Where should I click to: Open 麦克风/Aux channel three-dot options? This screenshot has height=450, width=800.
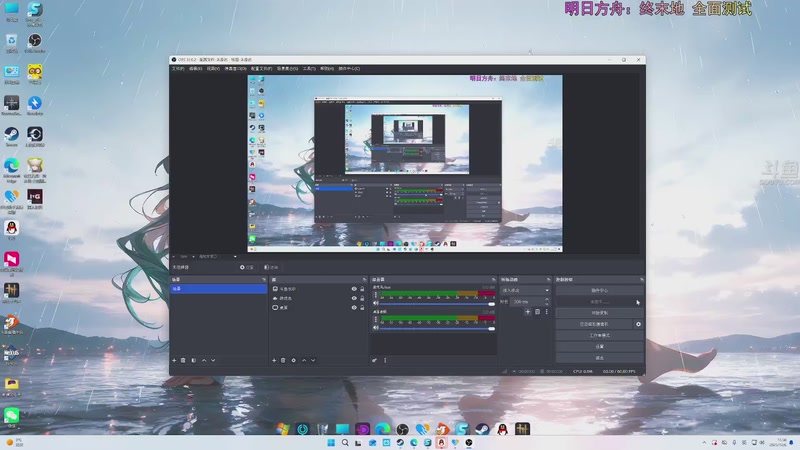click(376, 295)
